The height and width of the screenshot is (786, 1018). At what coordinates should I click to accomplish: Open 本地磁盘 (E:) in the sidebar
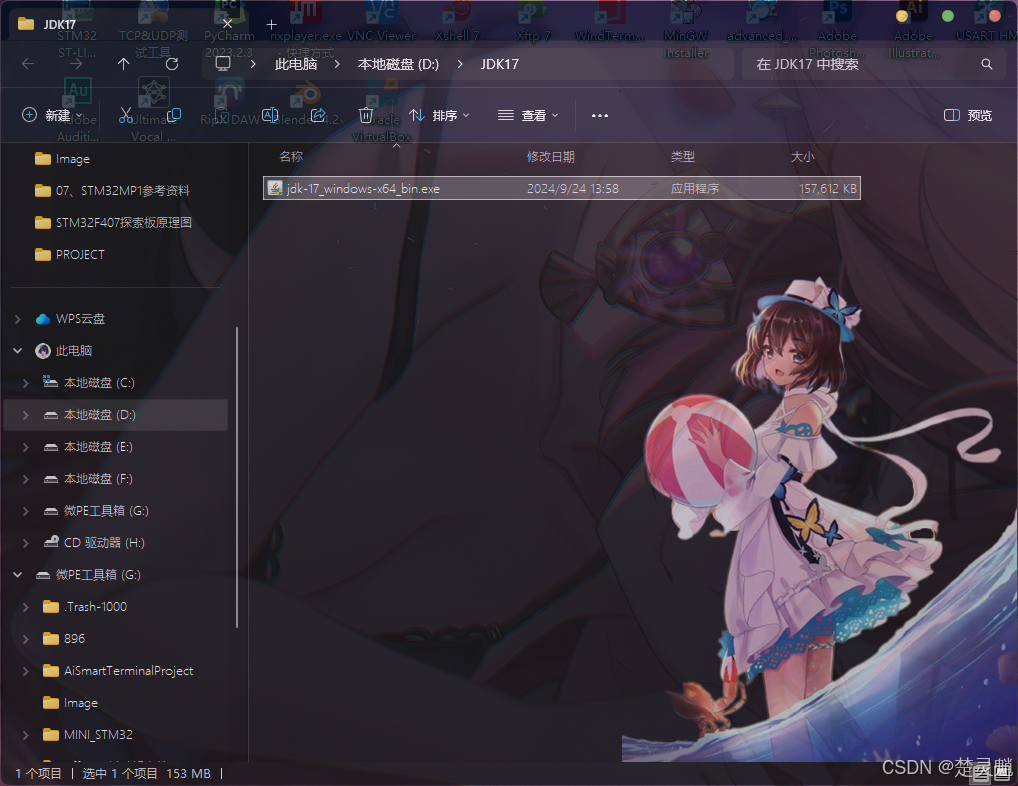tap(88, 447)
